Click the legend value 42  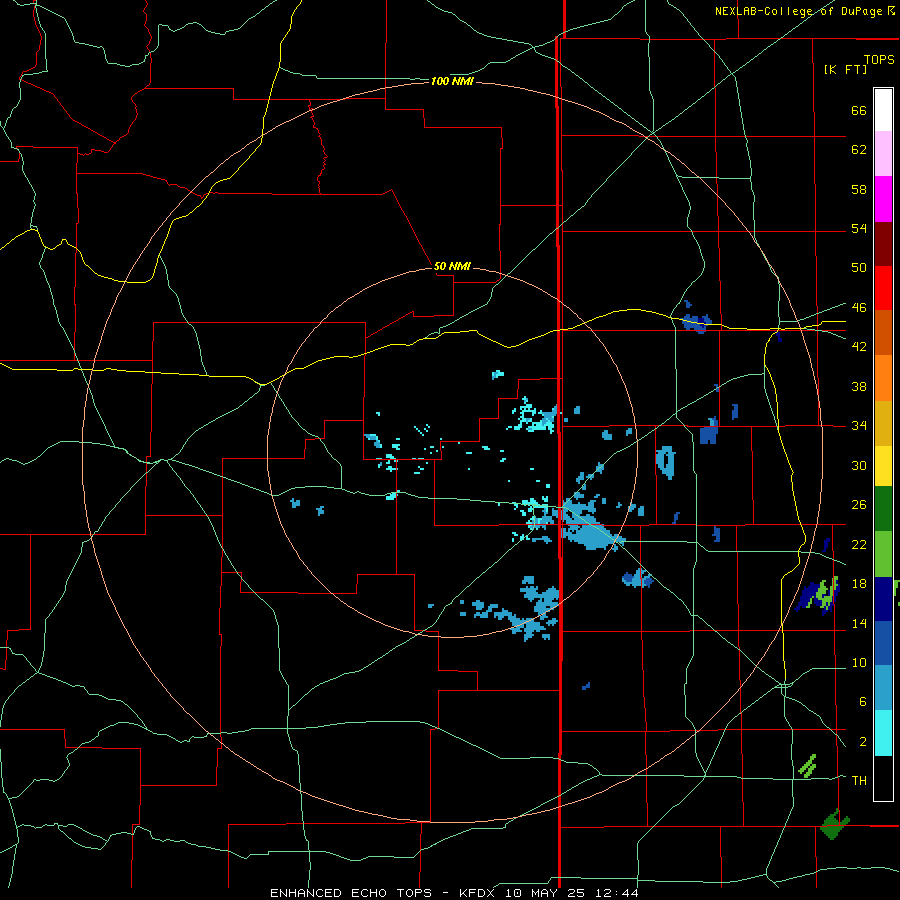point(859,346)
